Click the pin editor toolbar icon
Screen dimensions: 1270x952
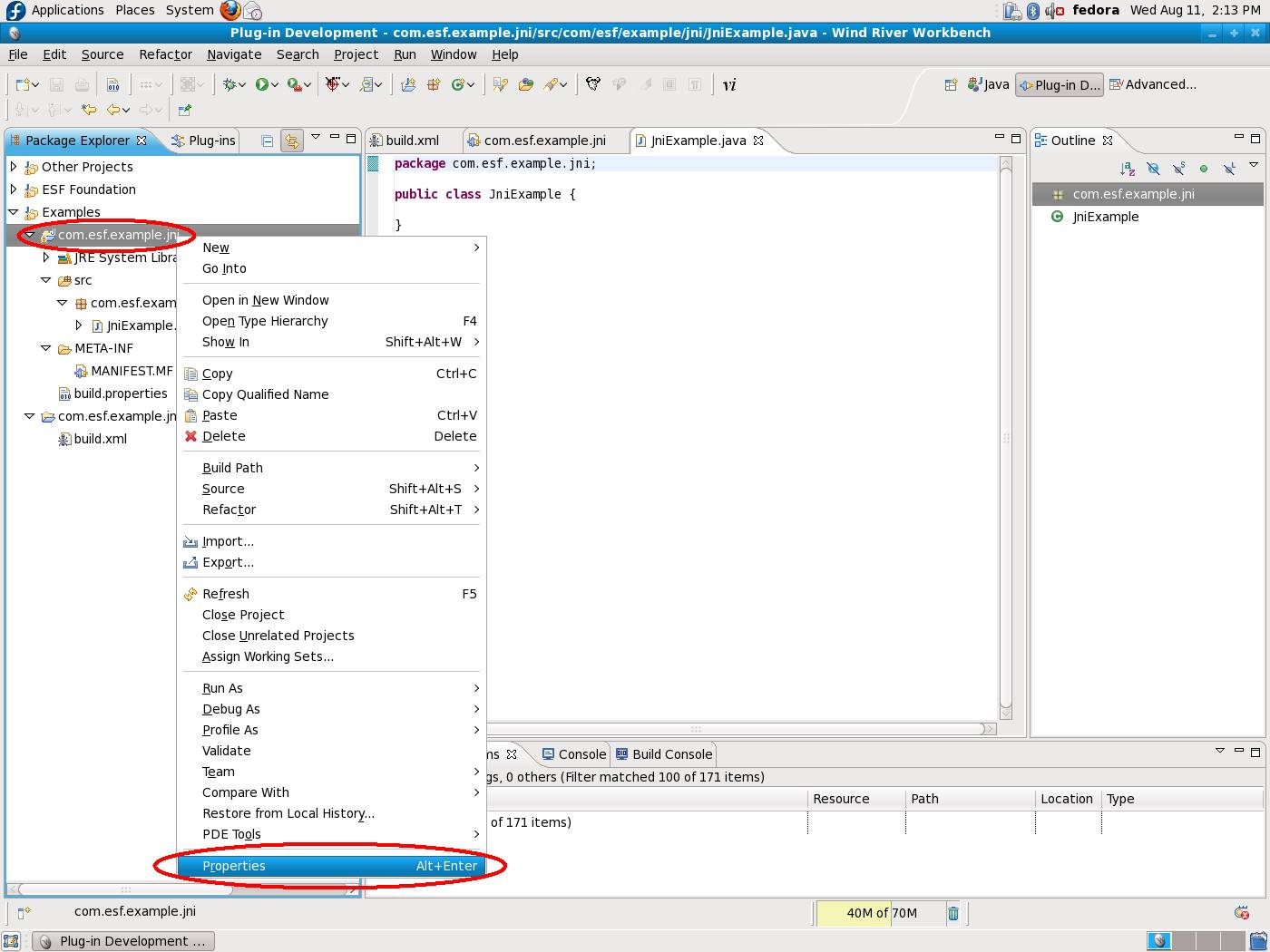click(x=184, y=110)
